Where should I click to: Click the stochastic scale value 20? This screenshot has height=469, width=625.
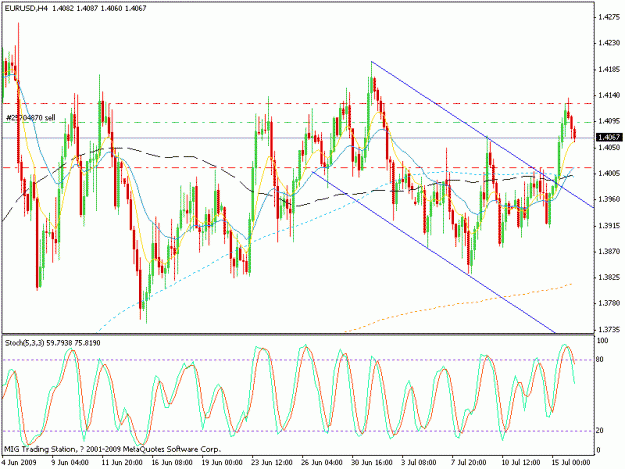(600, 430)
